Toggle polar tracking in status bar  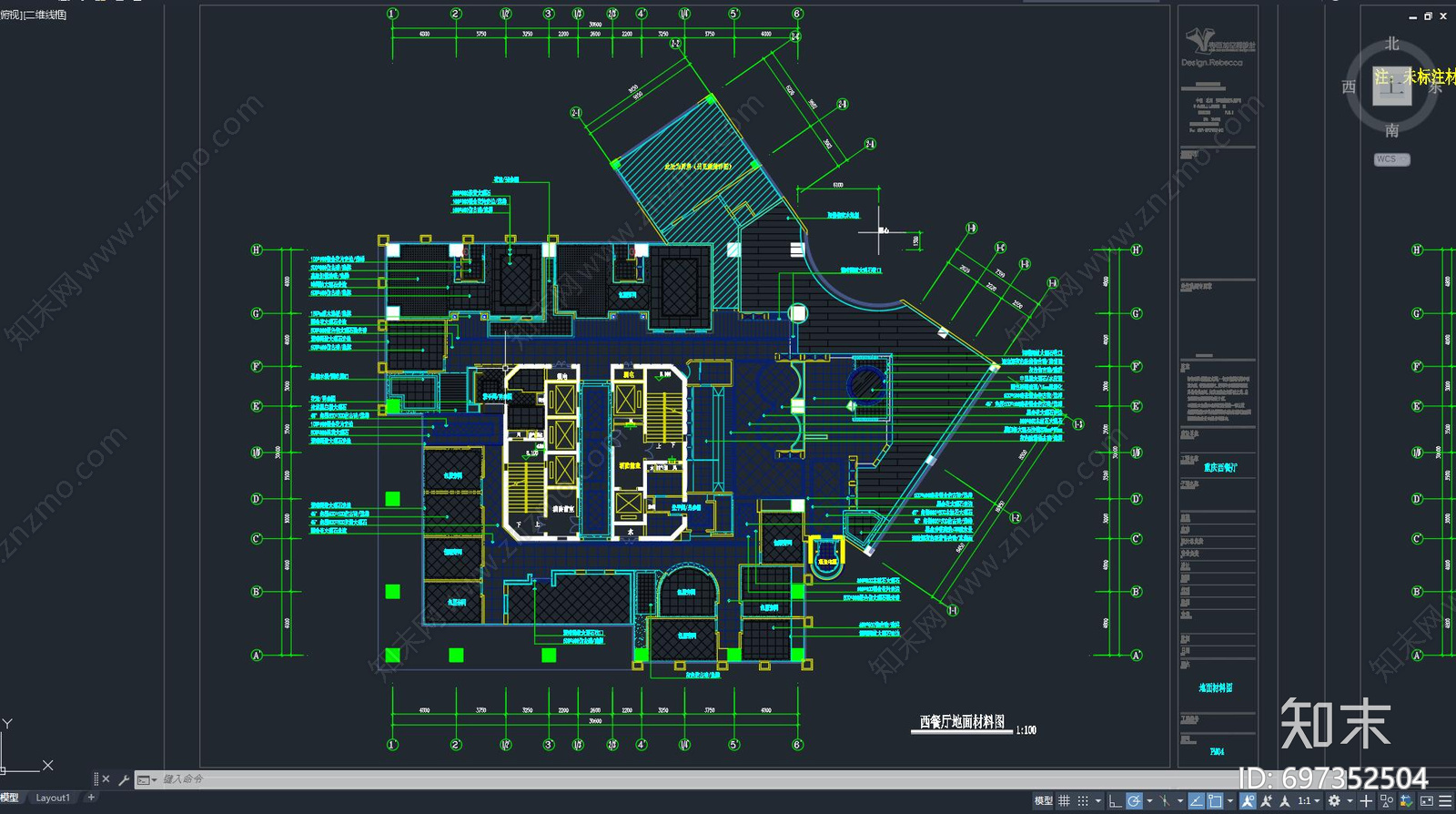(x=1134, y=801)
